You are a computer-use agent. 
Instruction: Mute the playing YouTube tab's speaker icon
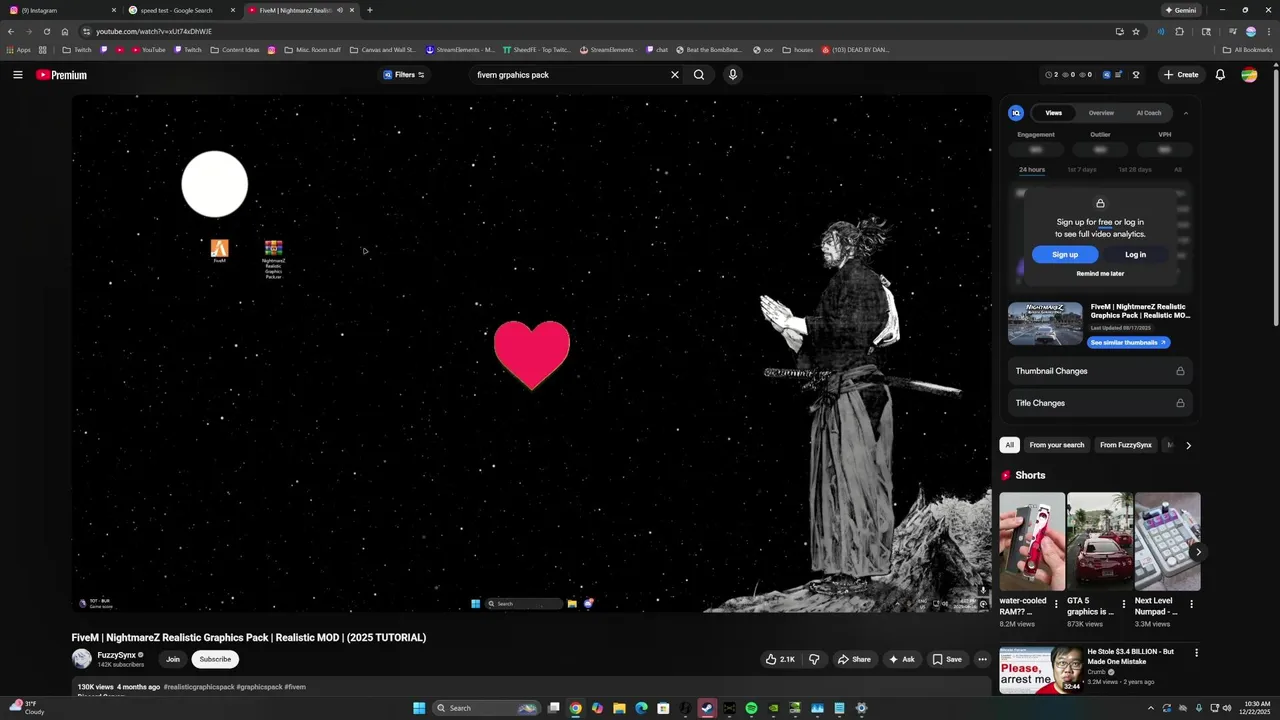[340, 10]
